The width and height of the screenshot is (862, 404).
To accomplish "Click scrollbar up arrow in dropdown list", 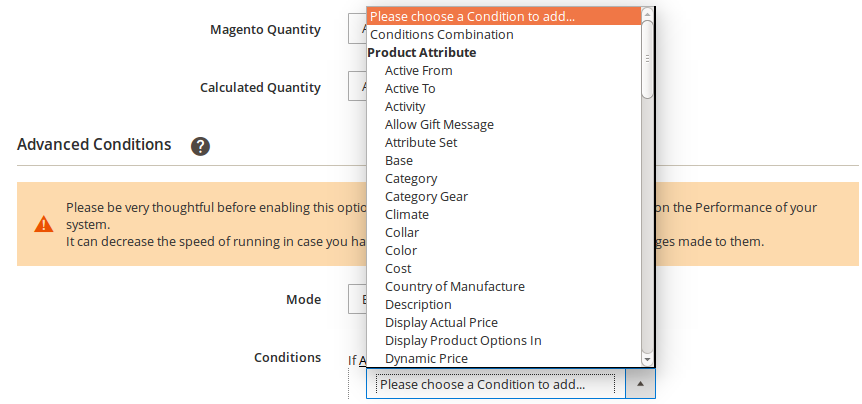I will [x=647, y=14].
